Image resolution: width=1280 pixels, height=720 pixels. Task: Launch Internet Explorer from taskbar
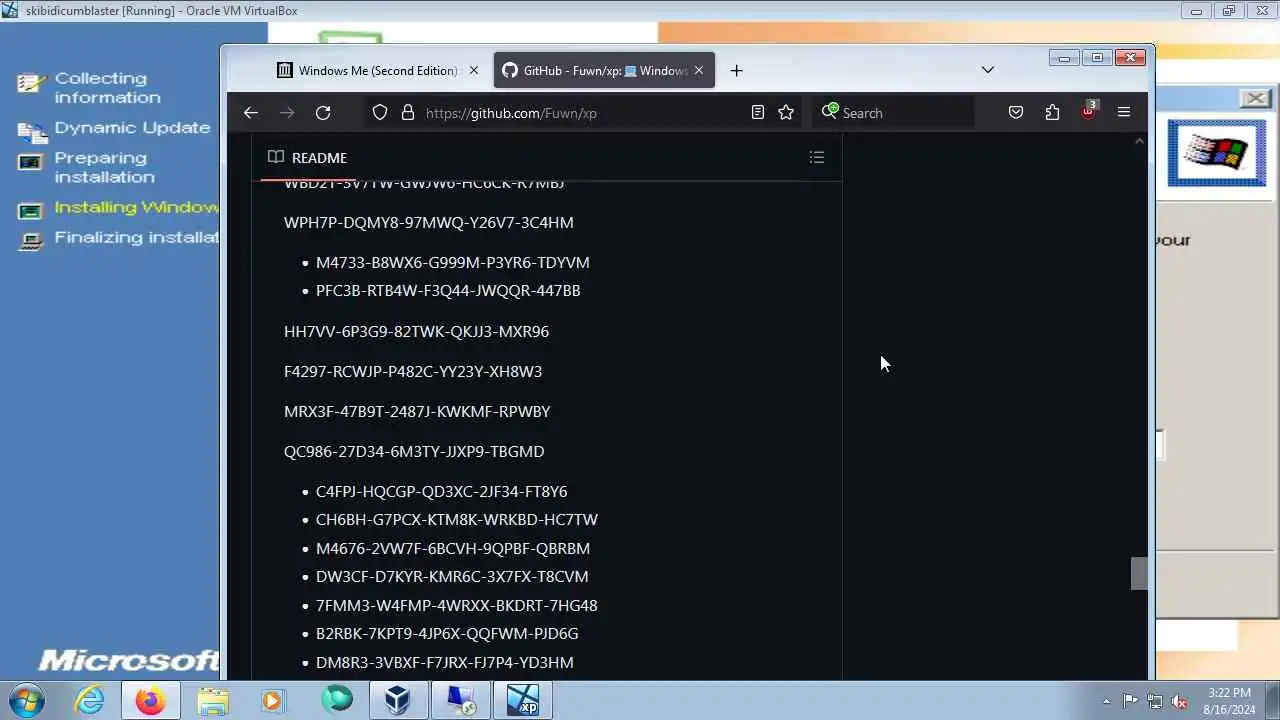coord(90,700)
